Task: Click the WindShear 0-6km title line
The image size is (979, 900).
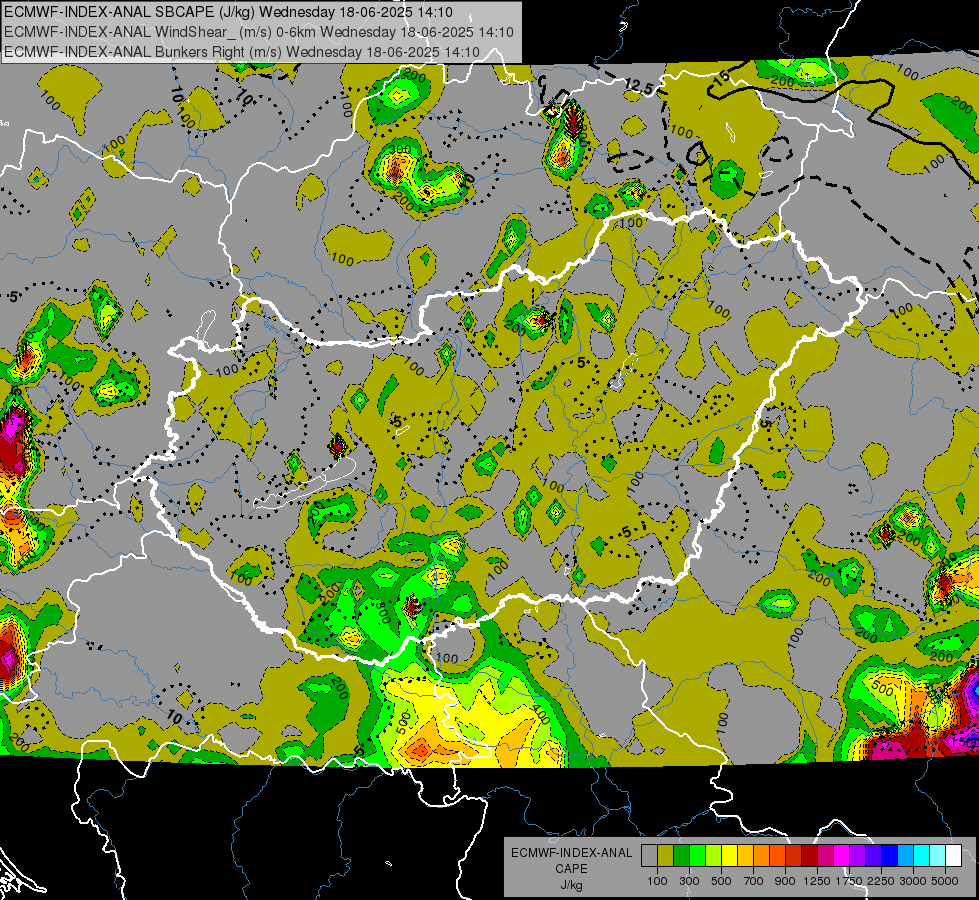Action: [258, 32]
